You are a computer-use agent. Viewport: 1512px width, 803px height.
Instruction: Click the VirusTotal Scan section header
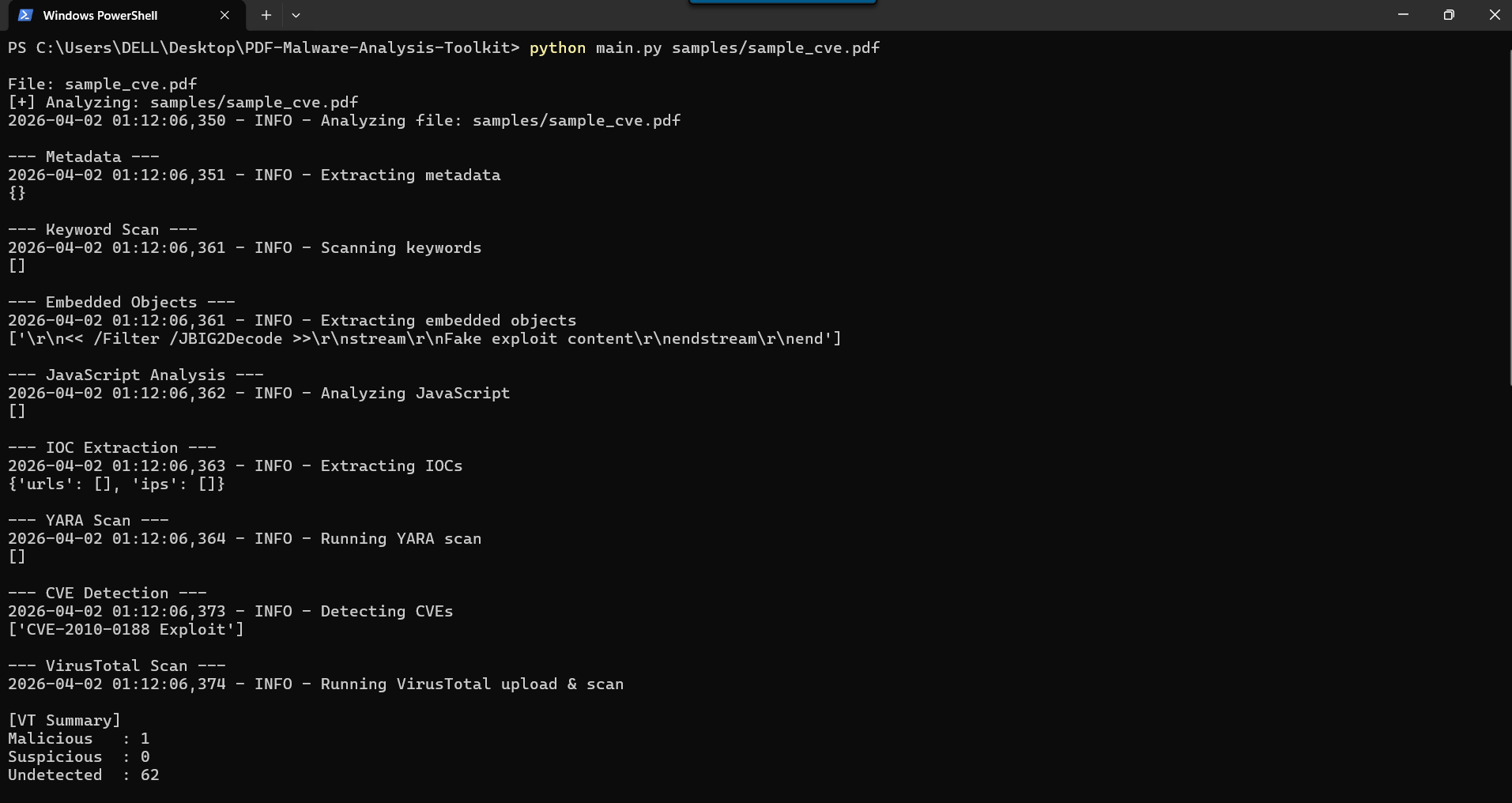click(x=116, y=666)
